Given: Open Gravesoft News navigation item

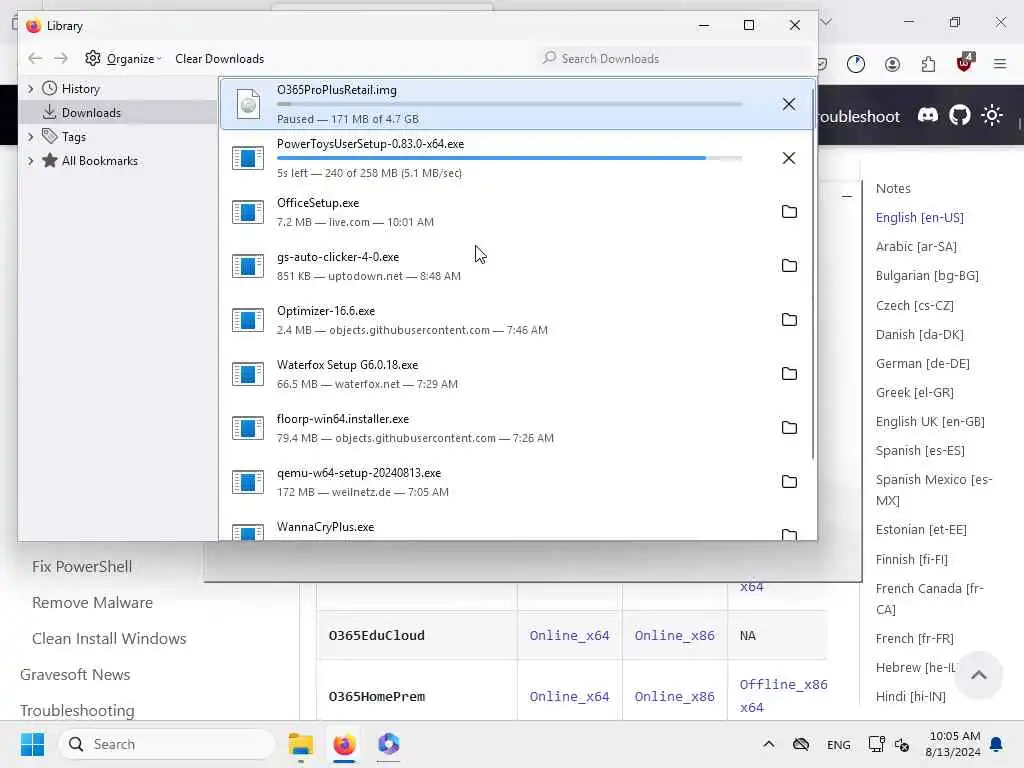Looking at the screenshot, I should 75,675.
